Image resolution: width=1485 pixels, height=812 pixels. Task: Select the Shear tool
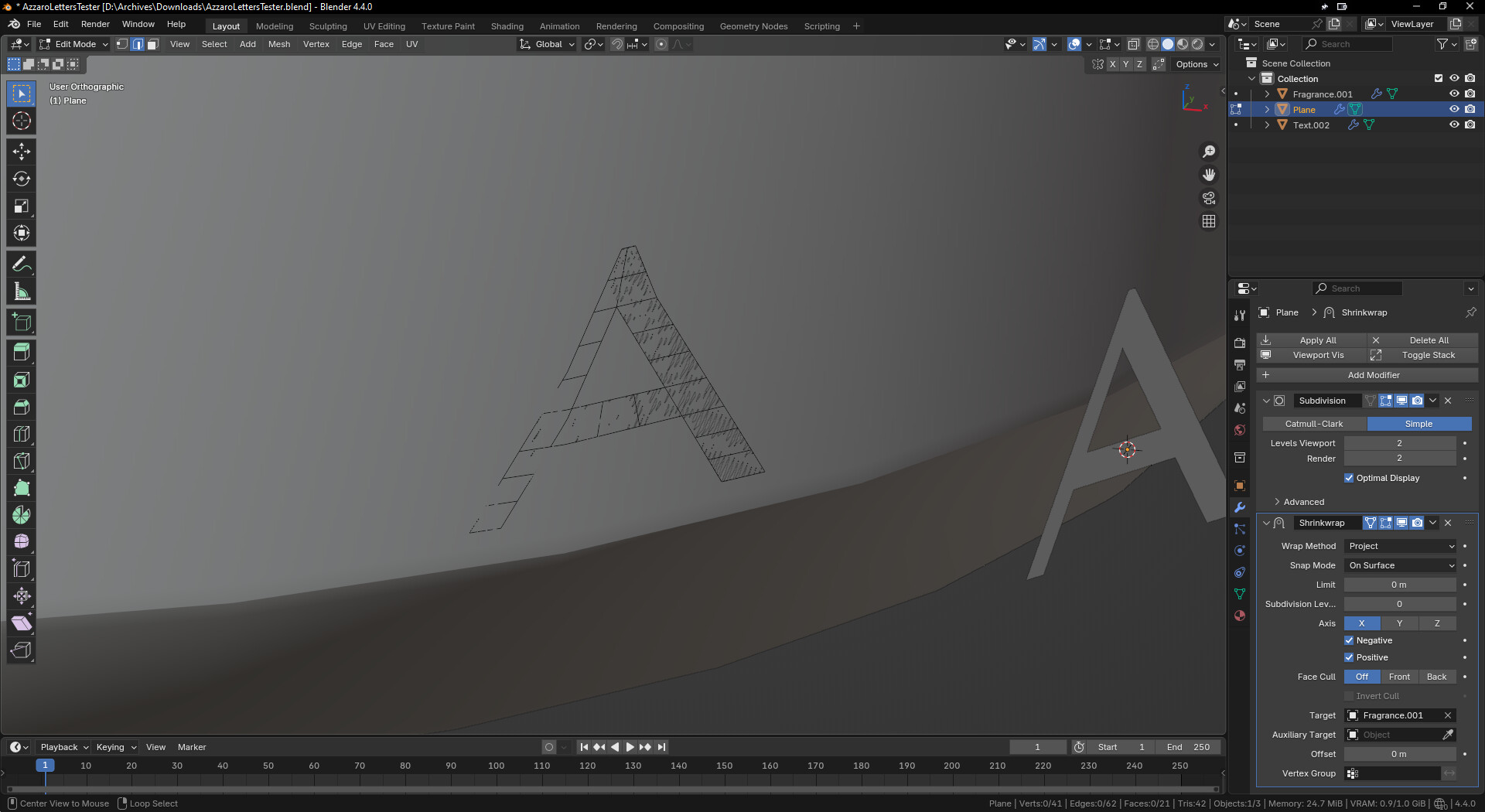point(22,623)
